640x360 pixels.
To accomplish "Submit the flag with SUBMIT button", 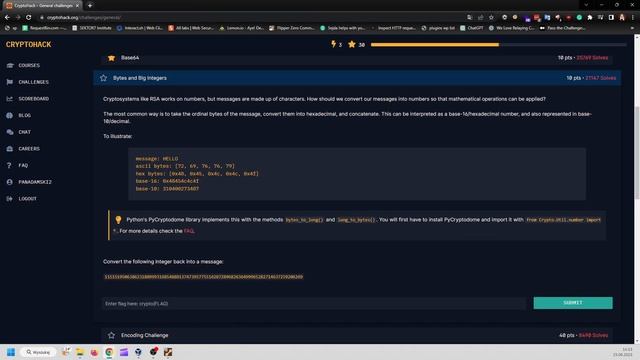I will pyautogui.click(x=573, y=303).
